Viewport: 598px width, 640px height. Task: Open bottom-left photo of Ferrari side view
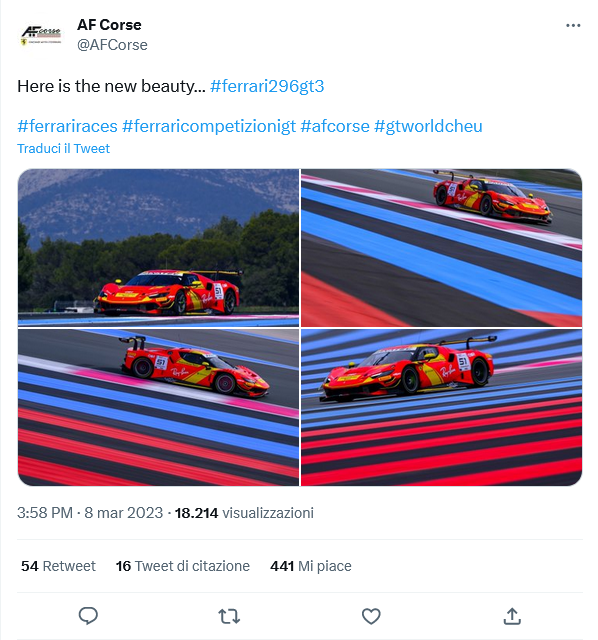pos(158,407)
